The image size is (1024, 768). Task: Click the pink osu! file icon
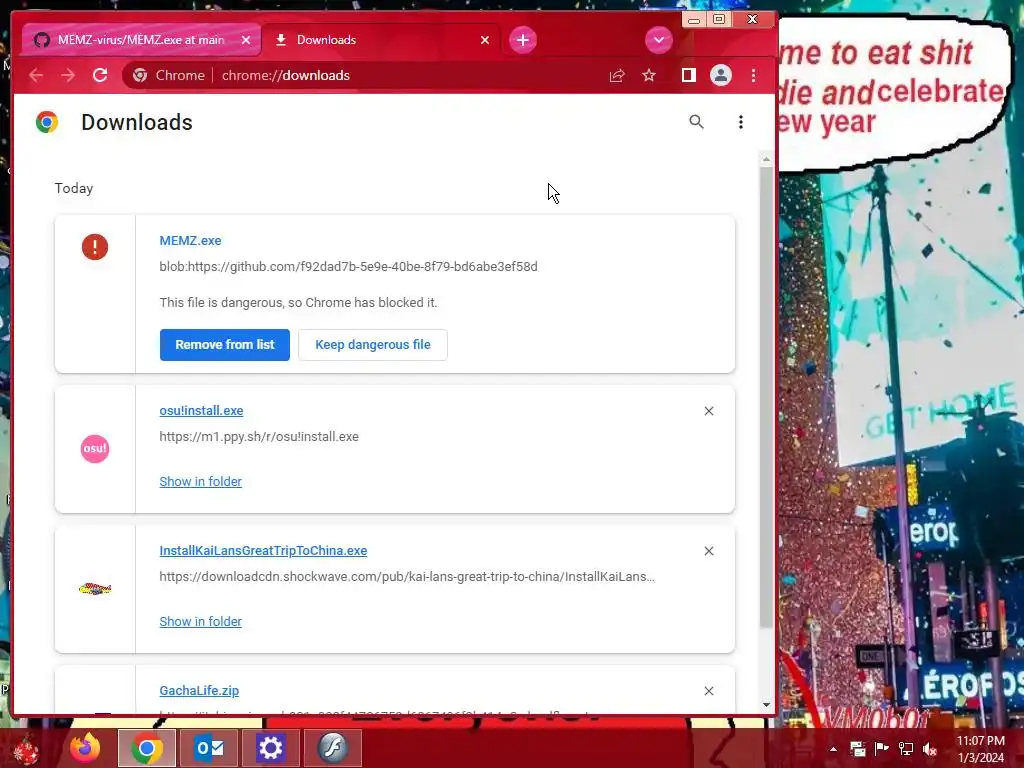pyautogui.click(x=95, y=449)
